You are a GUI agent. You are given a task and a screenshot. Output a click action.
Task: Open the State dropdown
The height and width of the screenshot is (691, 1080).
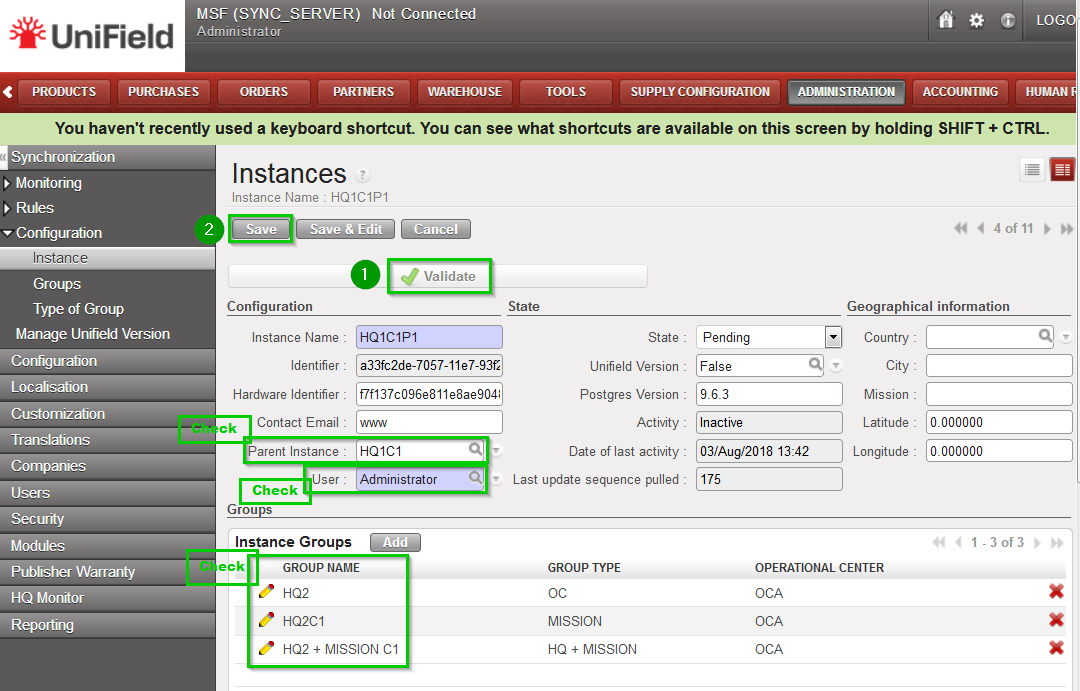833,338
